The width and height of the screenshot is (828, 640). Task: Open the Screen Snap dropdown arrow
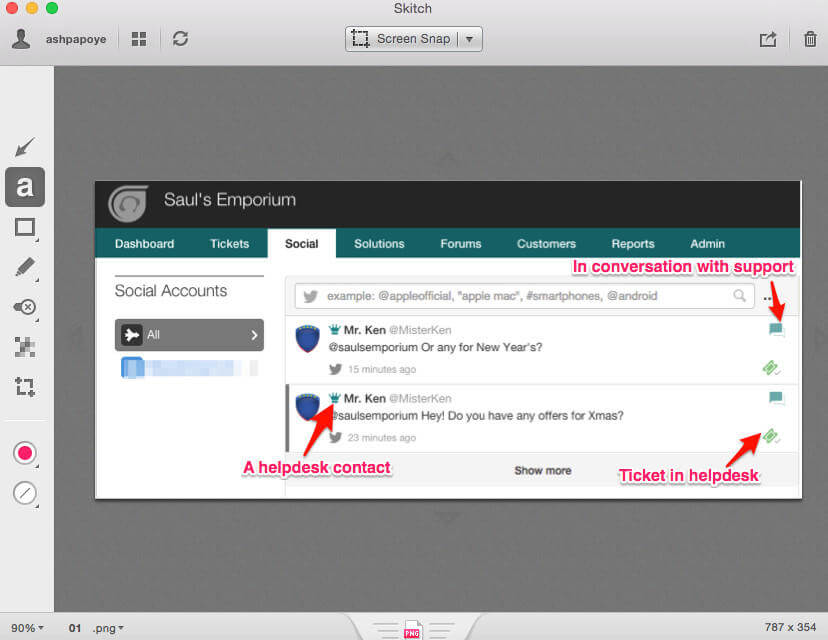click(469, 39)
